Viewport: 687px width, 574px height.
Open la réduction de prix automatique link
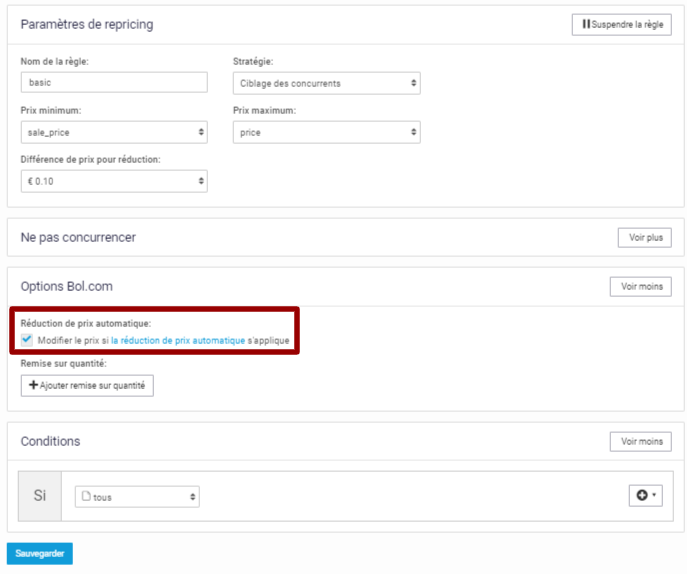click(x=178, y=340)
